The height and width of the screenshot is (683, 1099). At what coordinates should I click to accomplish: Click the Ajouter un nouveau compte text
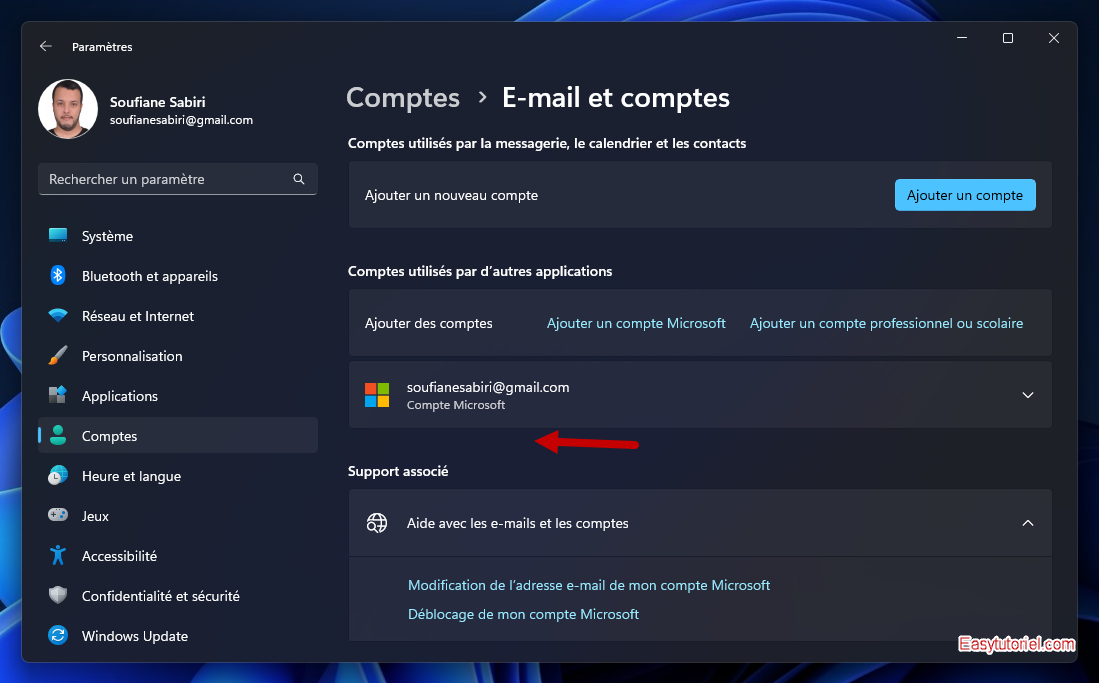(451, 195)
